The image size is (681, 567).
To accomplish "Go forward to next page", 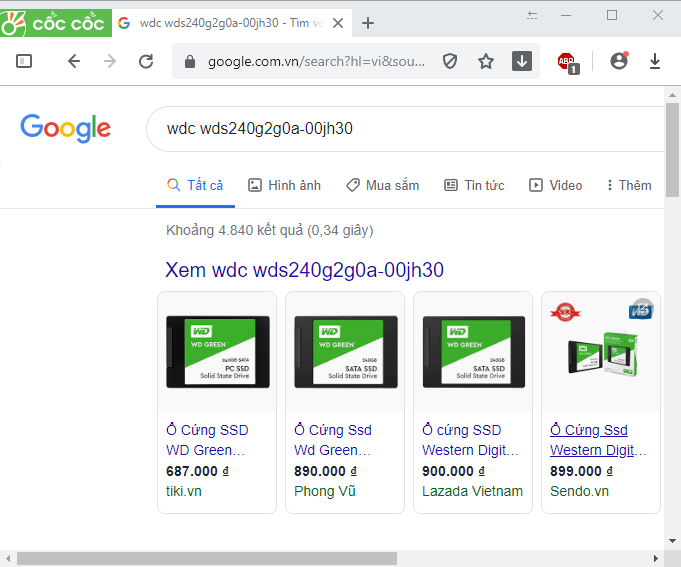I will click(110, 61).
